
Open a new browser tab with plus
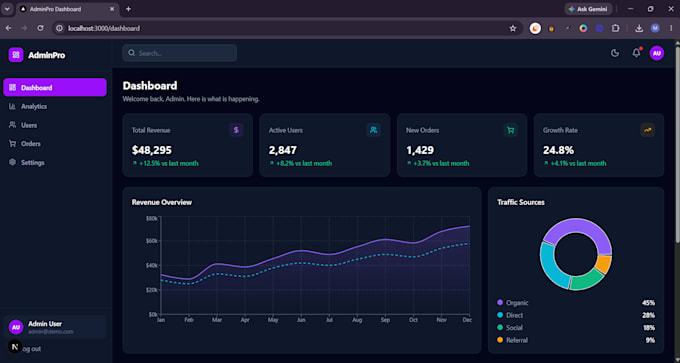[x=128, y=9]
